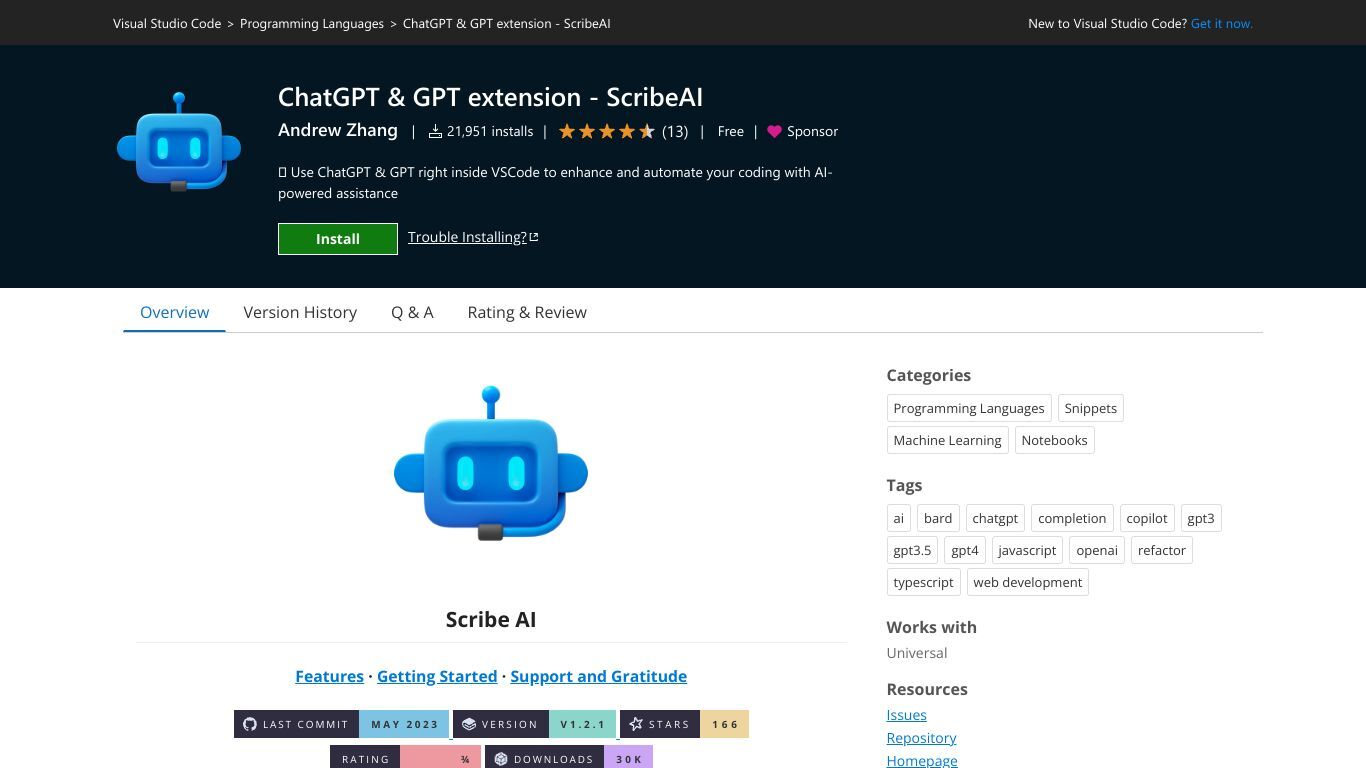Go to Programming Languages breadcrumb

click(x=312, y=23)
